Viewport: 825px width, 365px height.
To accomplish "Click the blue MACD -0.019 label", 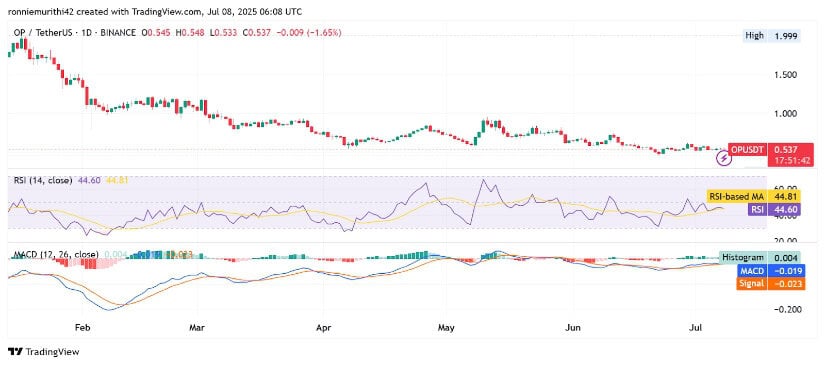I will tap(771, 271).
